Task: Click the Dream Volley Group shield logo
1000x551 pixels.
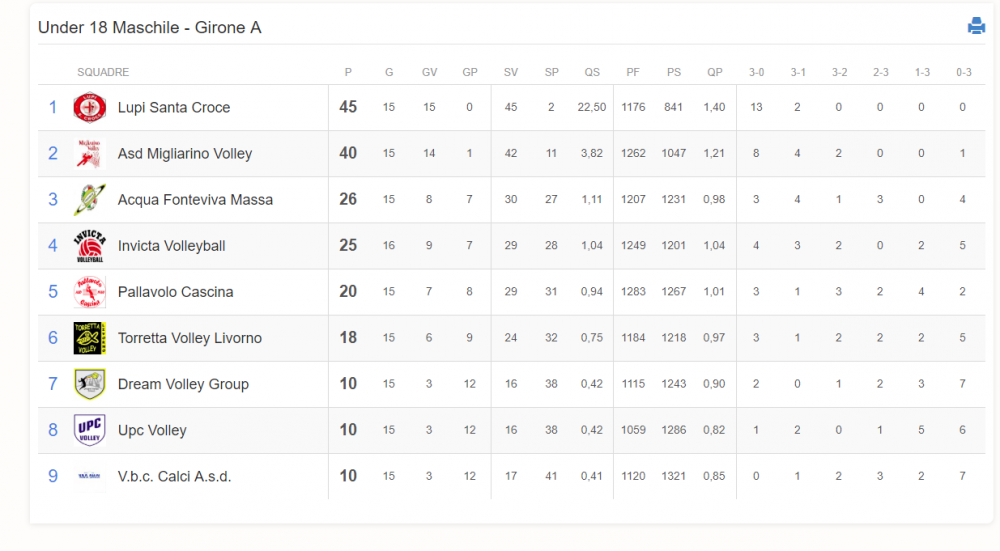Action: (x=89, y=384)
